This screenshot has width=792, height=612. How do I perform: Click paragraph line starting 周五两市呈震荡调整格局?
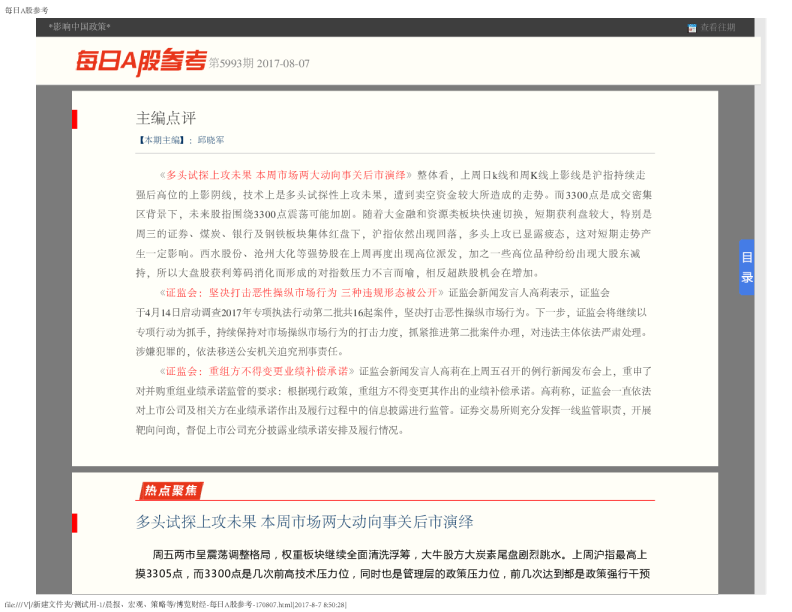coord(400,555)
